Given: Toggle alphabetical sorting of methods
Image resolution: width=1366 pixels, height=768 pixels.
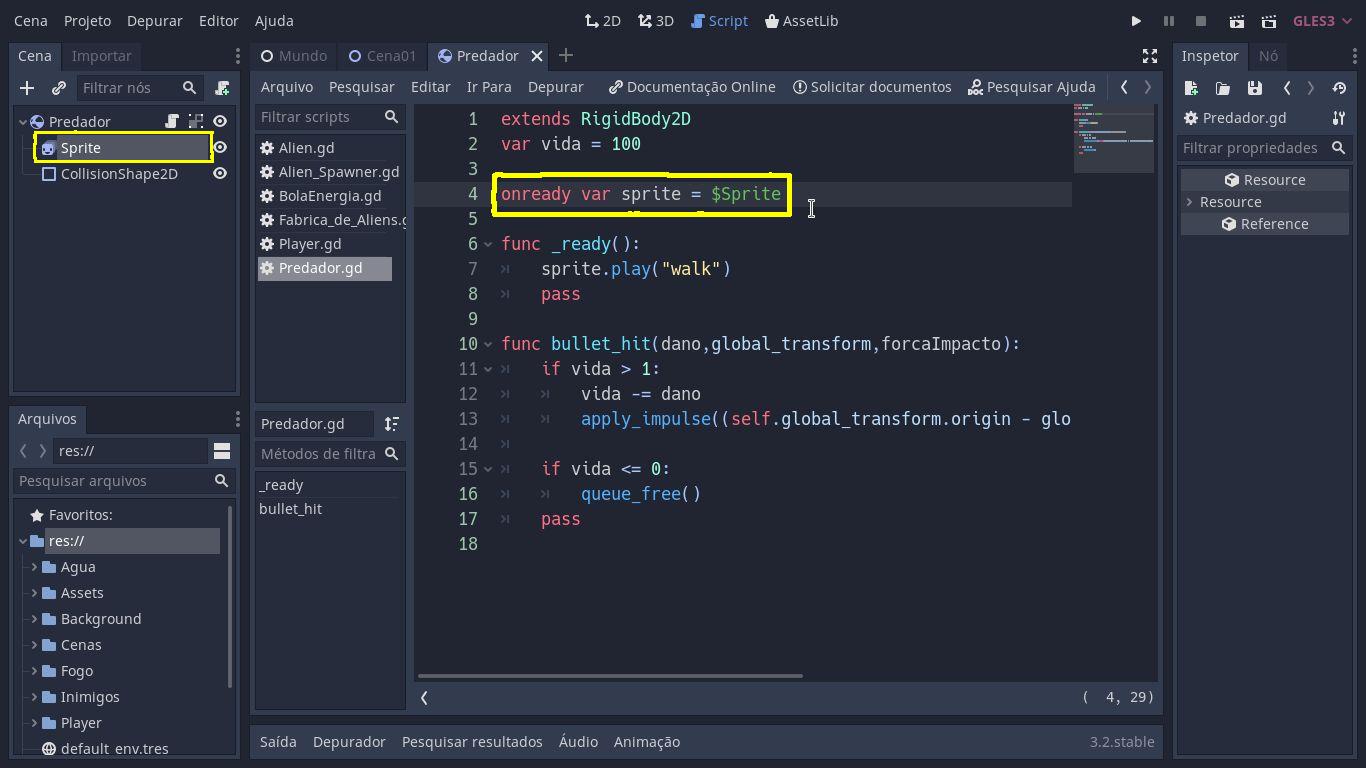Looking at the screenshot, I should pos(392,424).
